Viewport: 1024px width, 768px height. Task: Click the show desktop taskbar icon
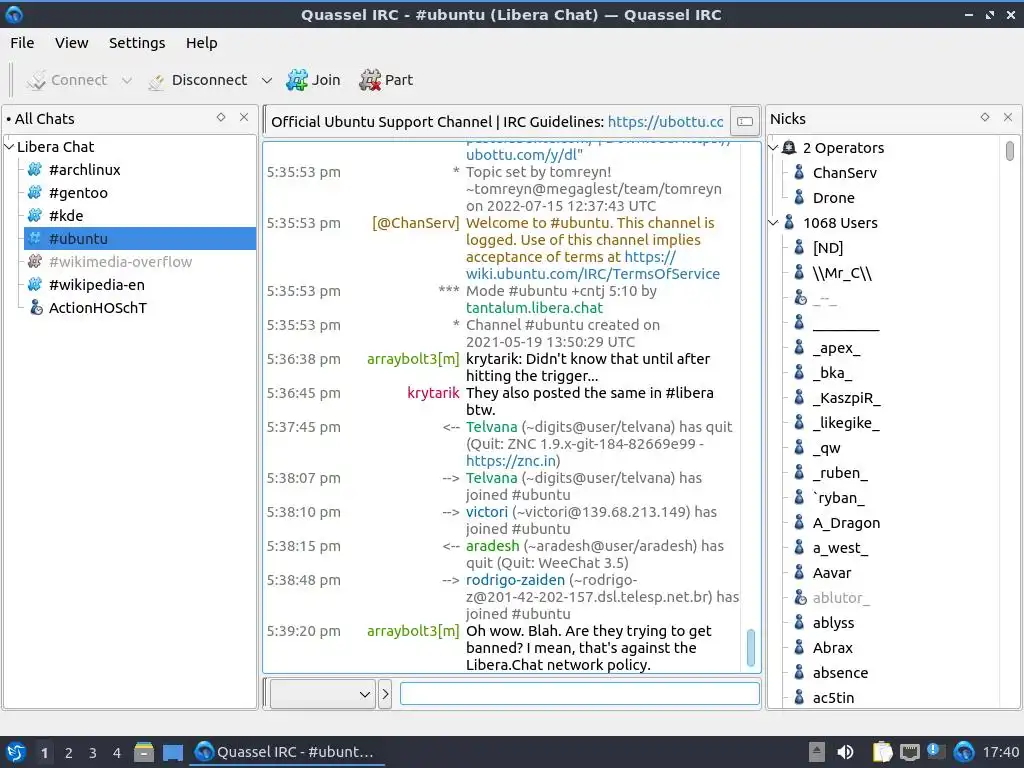173,753
